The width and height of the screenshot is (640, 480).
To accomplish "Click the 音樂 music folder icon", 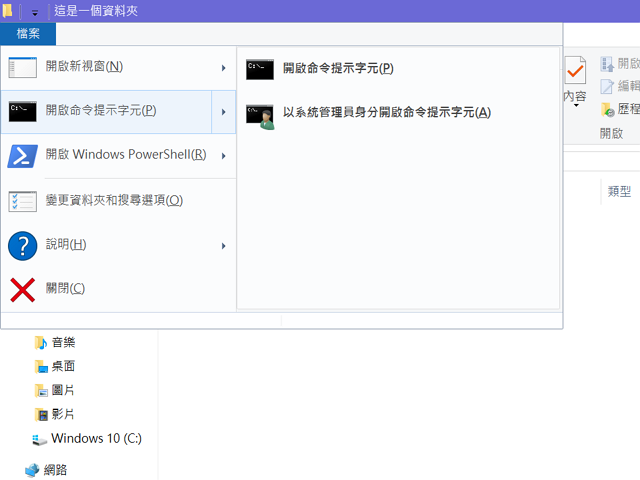I will 41,343.
